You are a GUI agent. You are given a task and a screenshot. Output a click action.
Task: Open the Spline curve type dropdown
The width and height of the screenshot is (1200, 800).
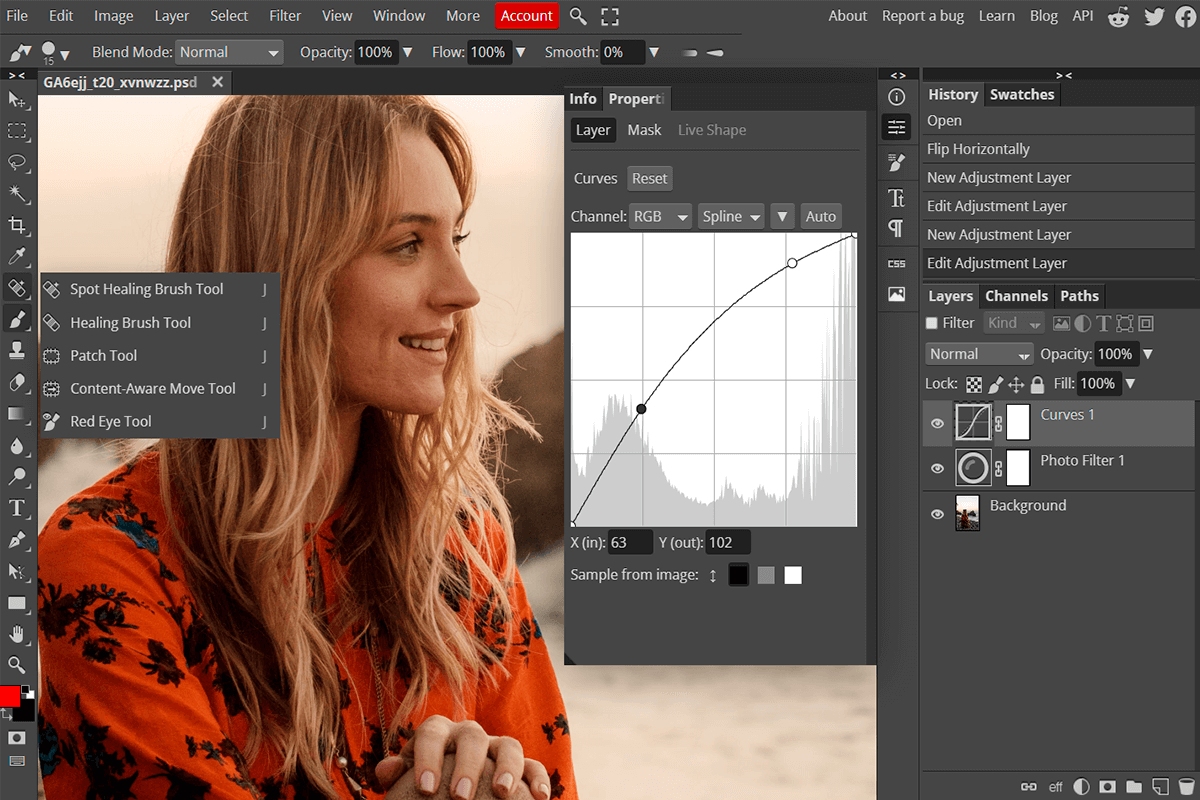[x=730, y=216]
